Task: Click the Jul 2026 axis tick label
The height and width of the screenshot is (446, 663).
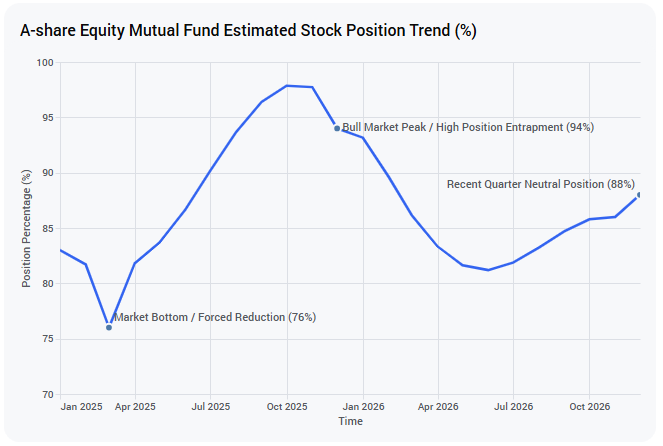Action: [514, 407]
